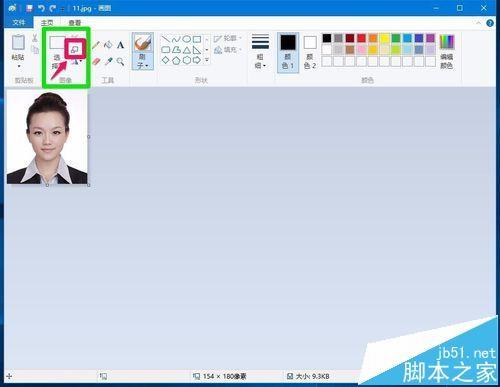This screenshot has width=500, height=387.
Task: Switch to the 查看 view tab
Action: point(75,22)
